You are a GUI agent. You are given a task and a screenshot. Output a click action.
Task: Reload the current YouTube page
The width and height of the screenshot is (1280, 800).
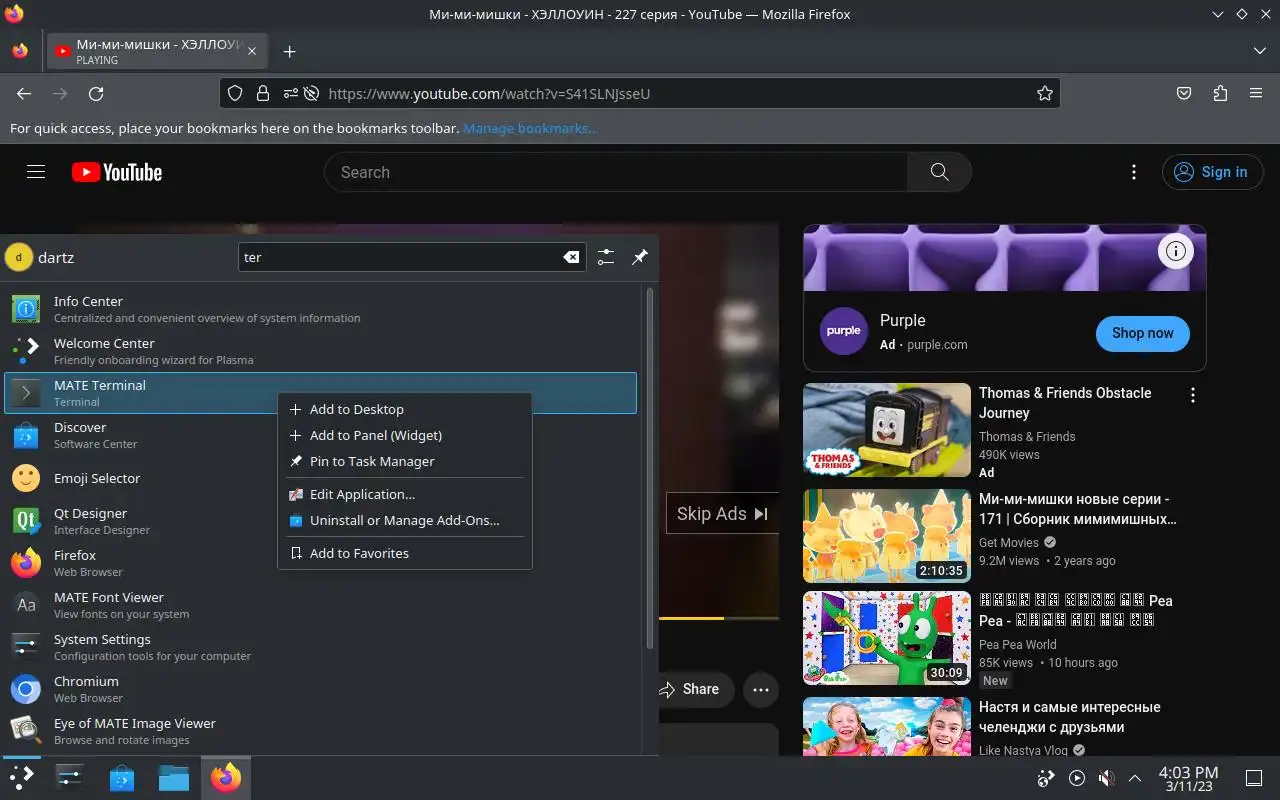click(96, 93)
